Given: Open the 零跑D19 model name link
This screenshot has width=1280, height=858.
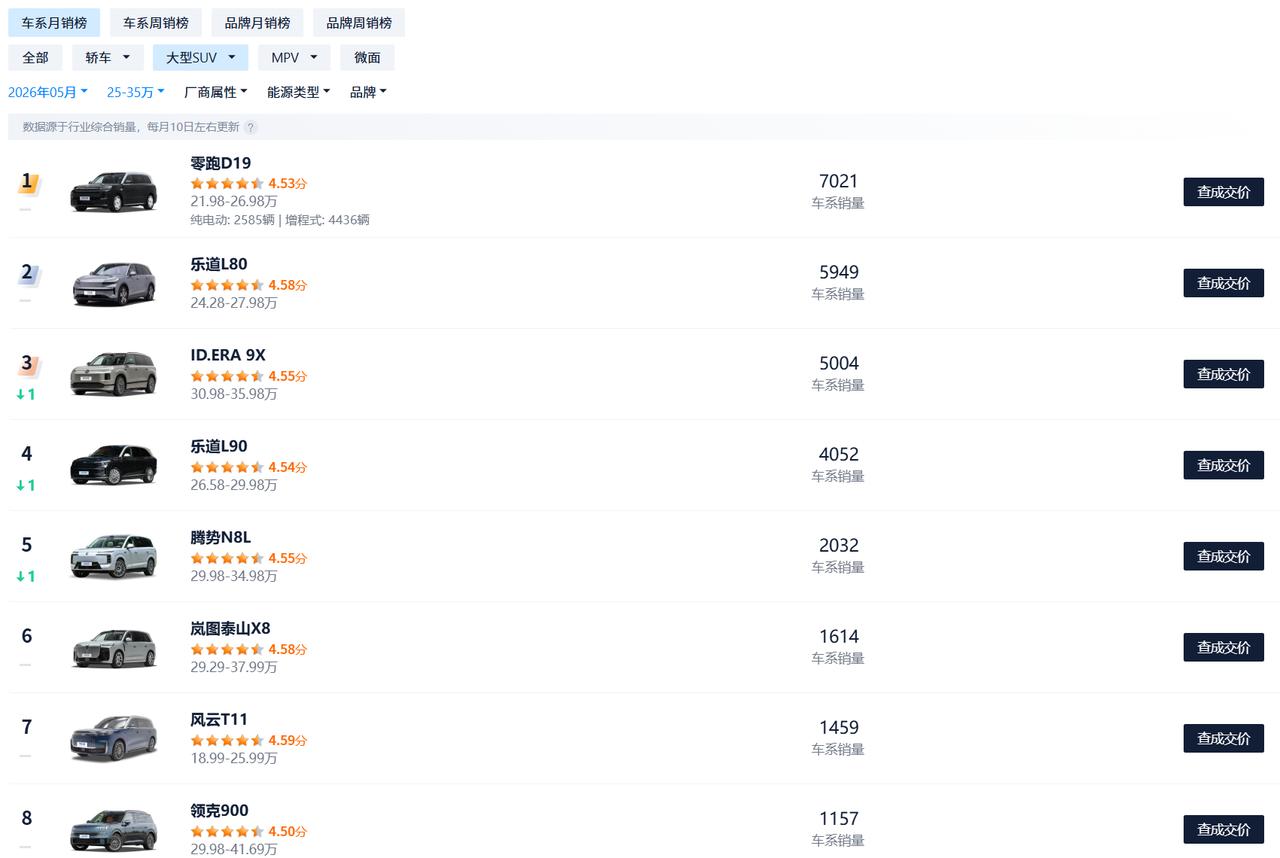Looking at the screenshot, I should point(220,163).
